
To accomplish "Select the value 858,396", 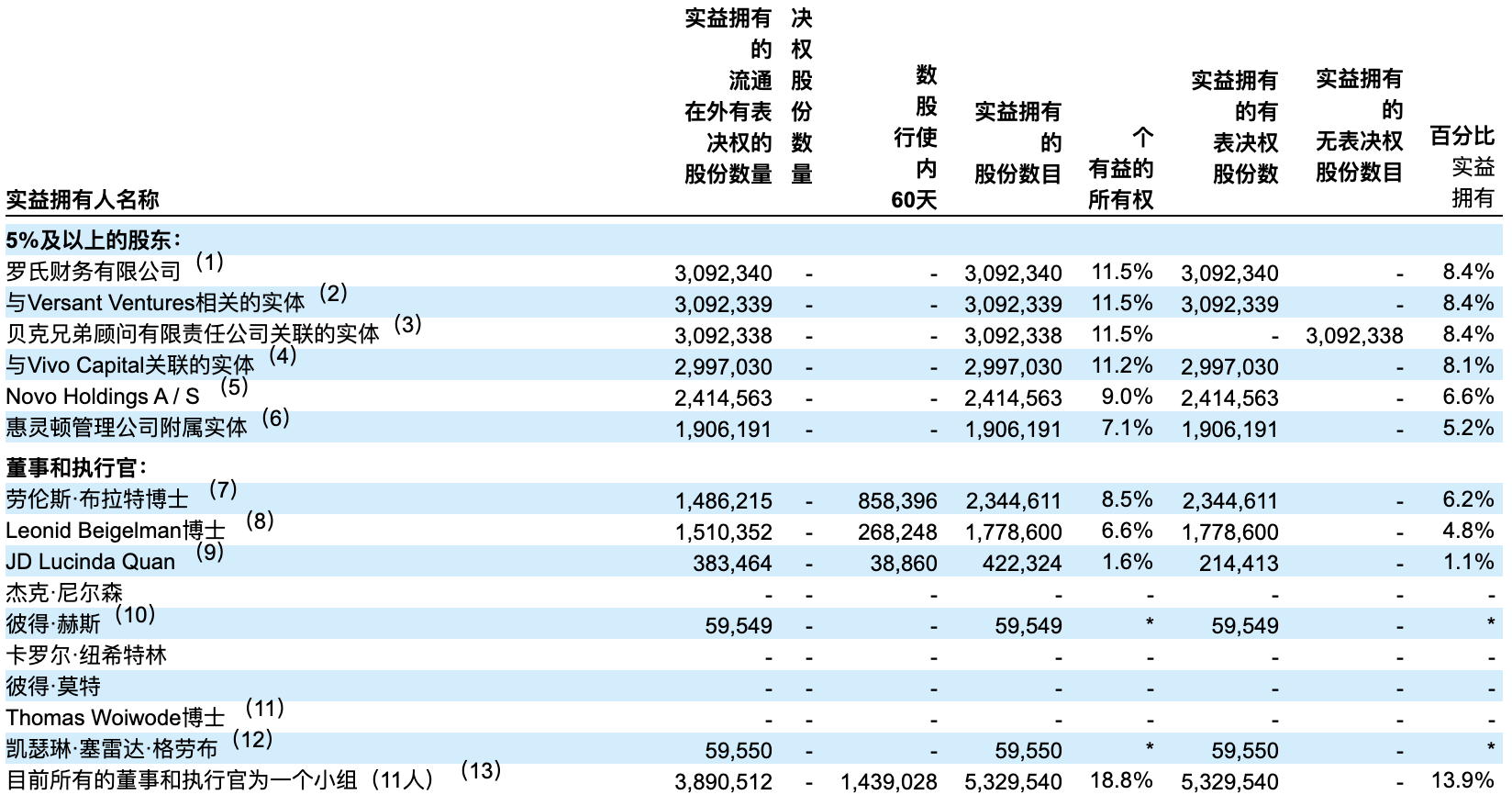I will pyautogui.click(x=898, y=501).
